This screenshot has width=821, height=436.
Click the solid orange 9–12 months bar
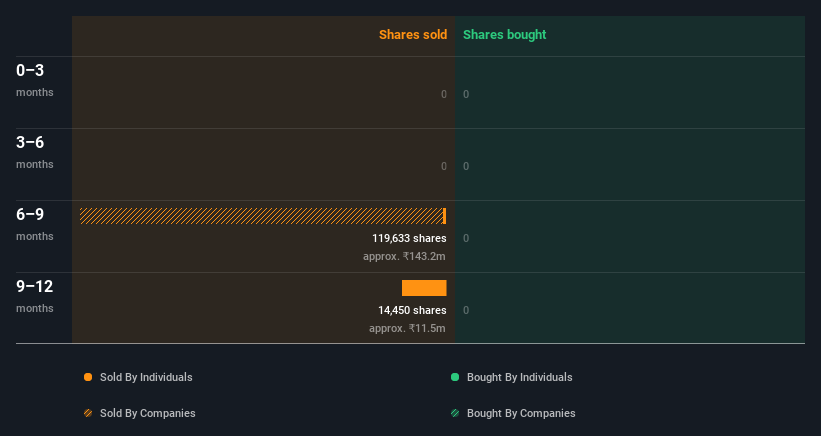[424, 288]
